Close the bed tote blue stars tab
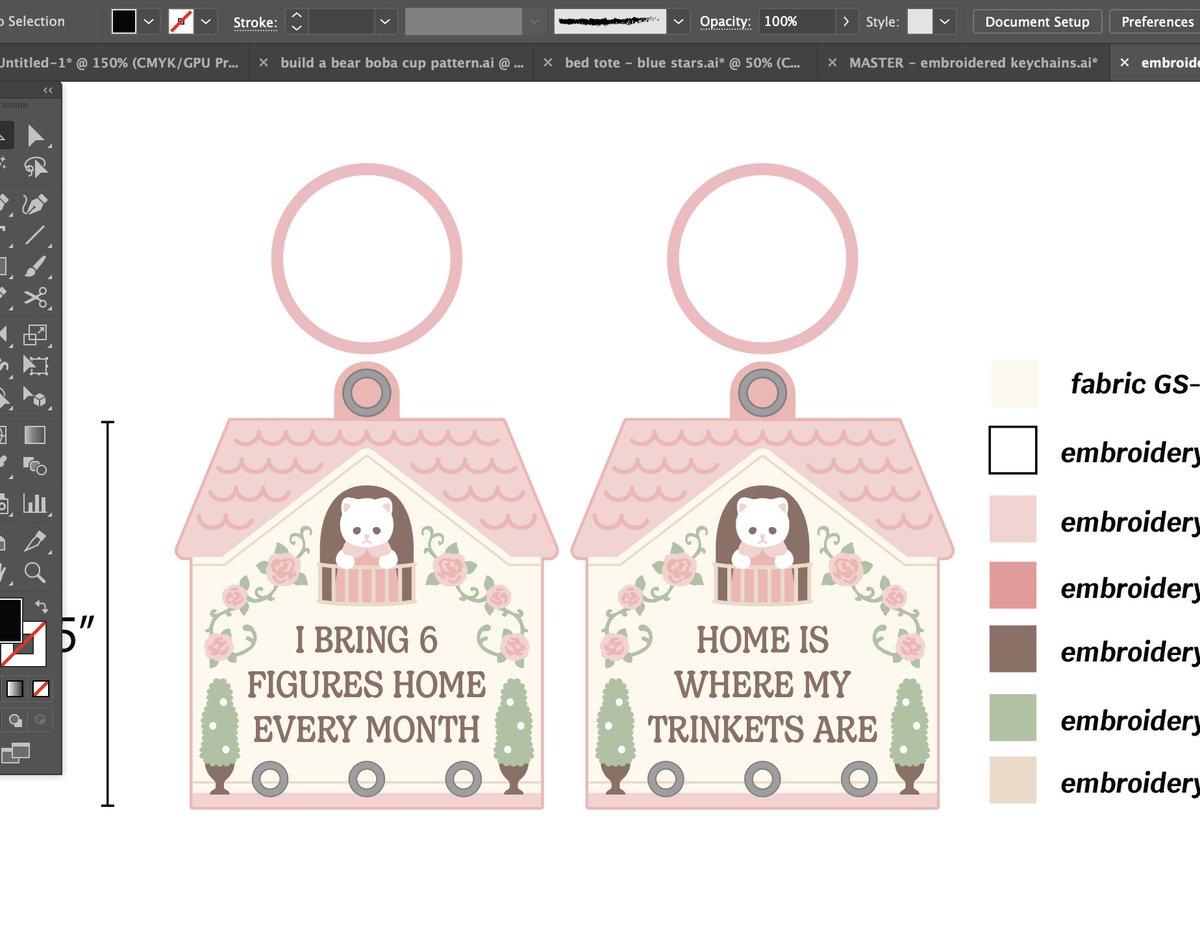Screen dimensions: 1200x940 tap(547, 62)
